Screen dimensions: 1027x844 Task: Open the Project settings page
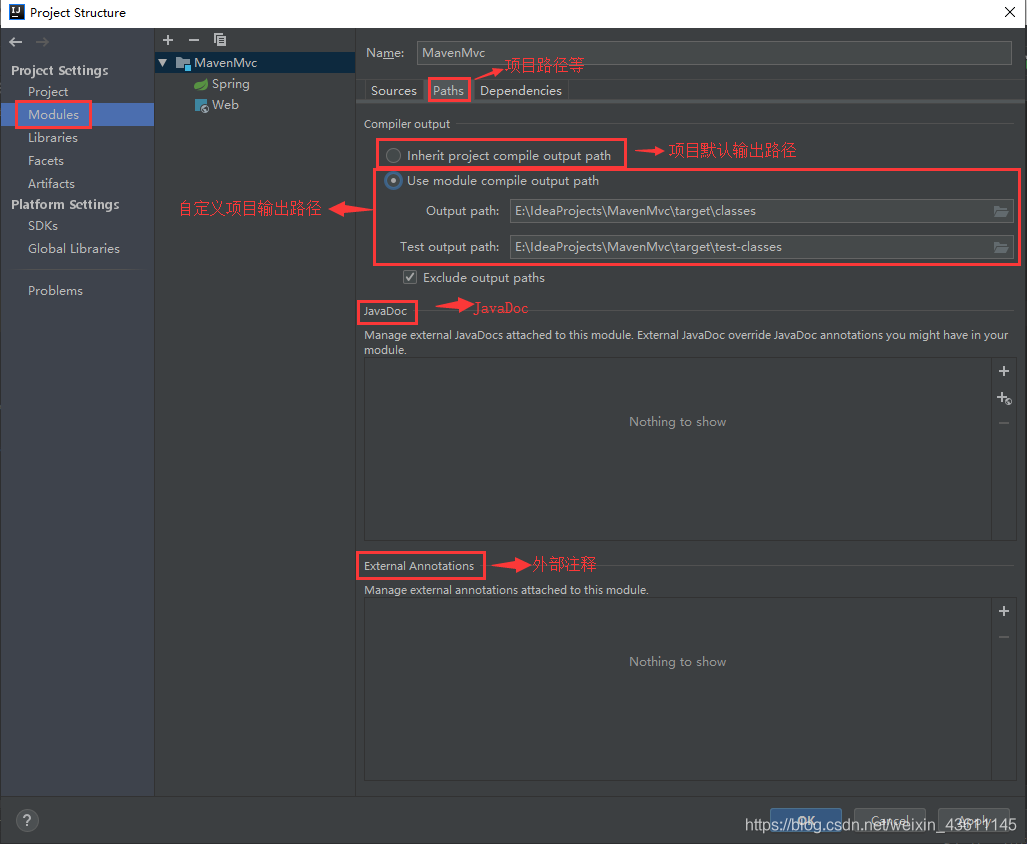pos(48,92)
